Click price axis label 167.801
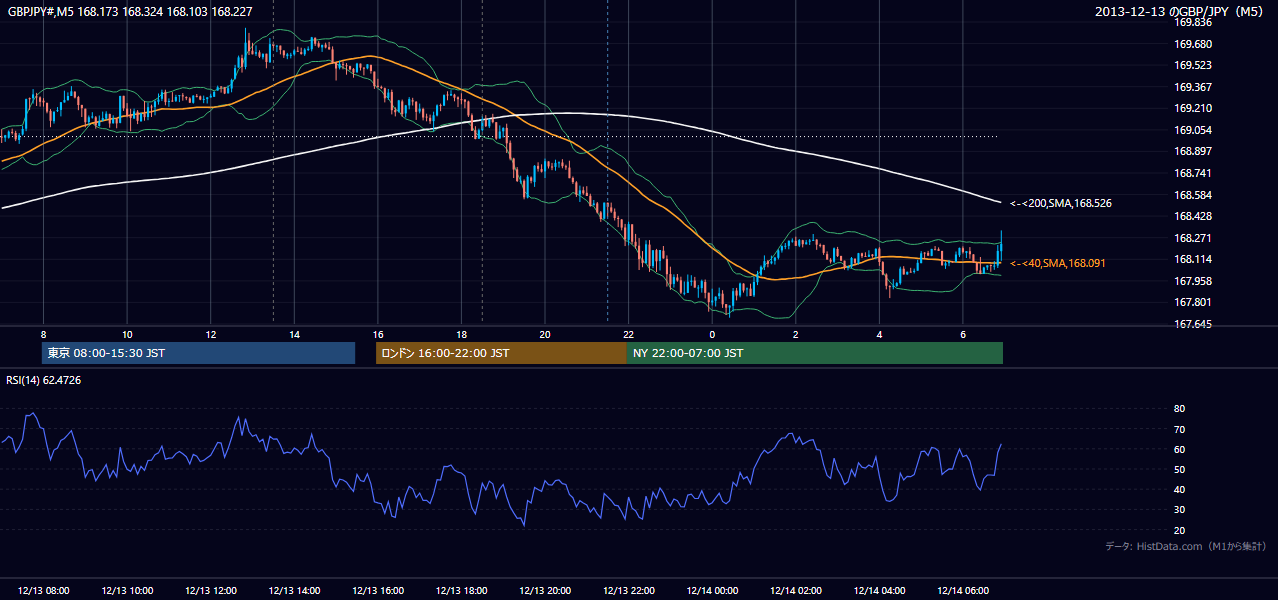 point(1193,302)
